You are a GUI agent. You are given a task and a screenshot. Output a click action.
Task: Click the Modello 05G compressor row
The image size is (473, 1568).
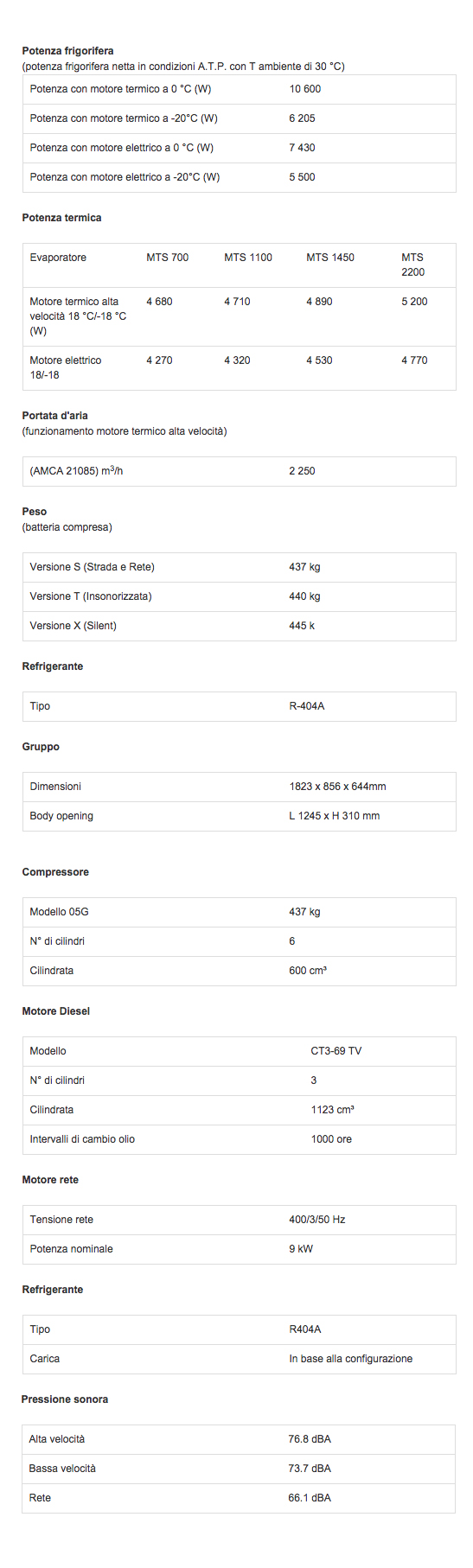(239, 912)
